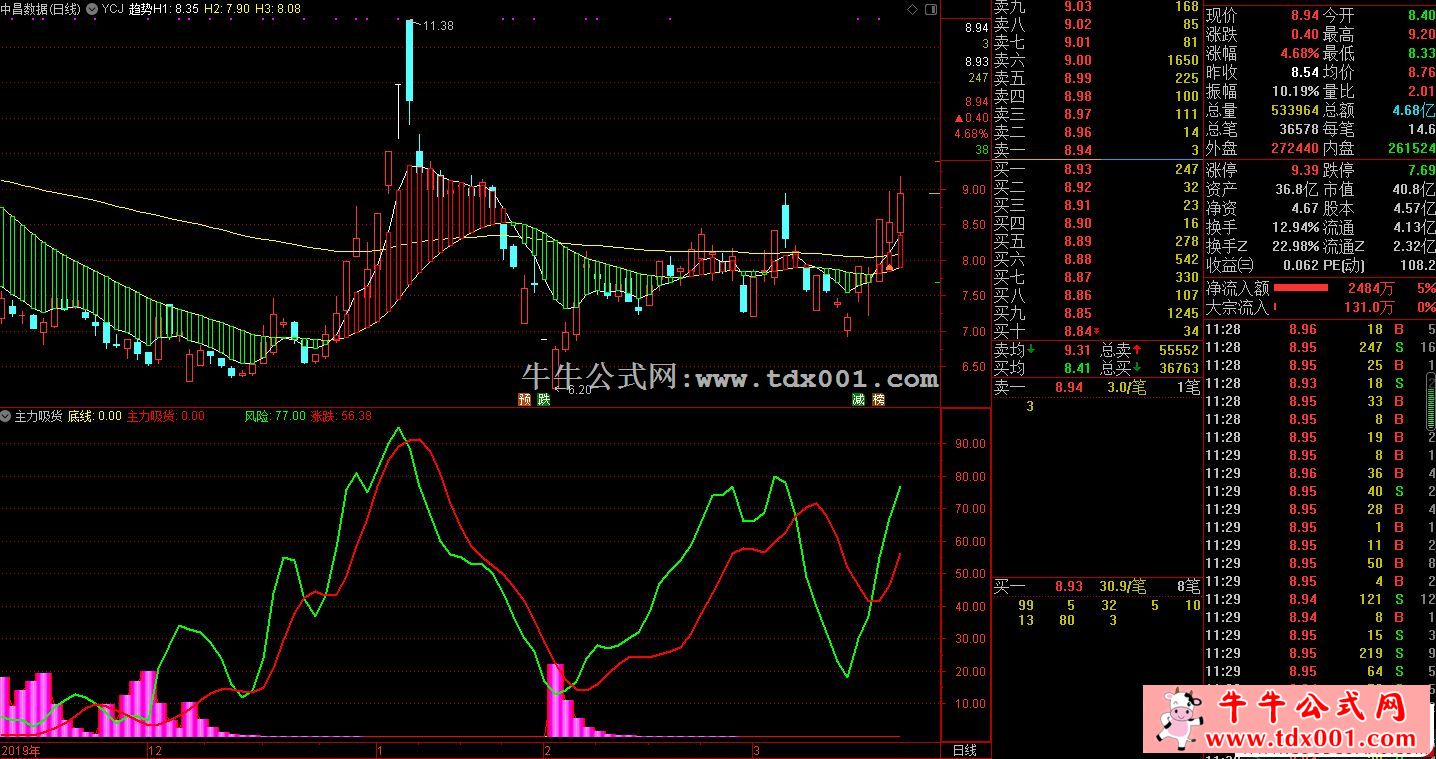Click the green 减 marker below the chart
This screenshot has width=1436, height=759.
pos(858,400)
